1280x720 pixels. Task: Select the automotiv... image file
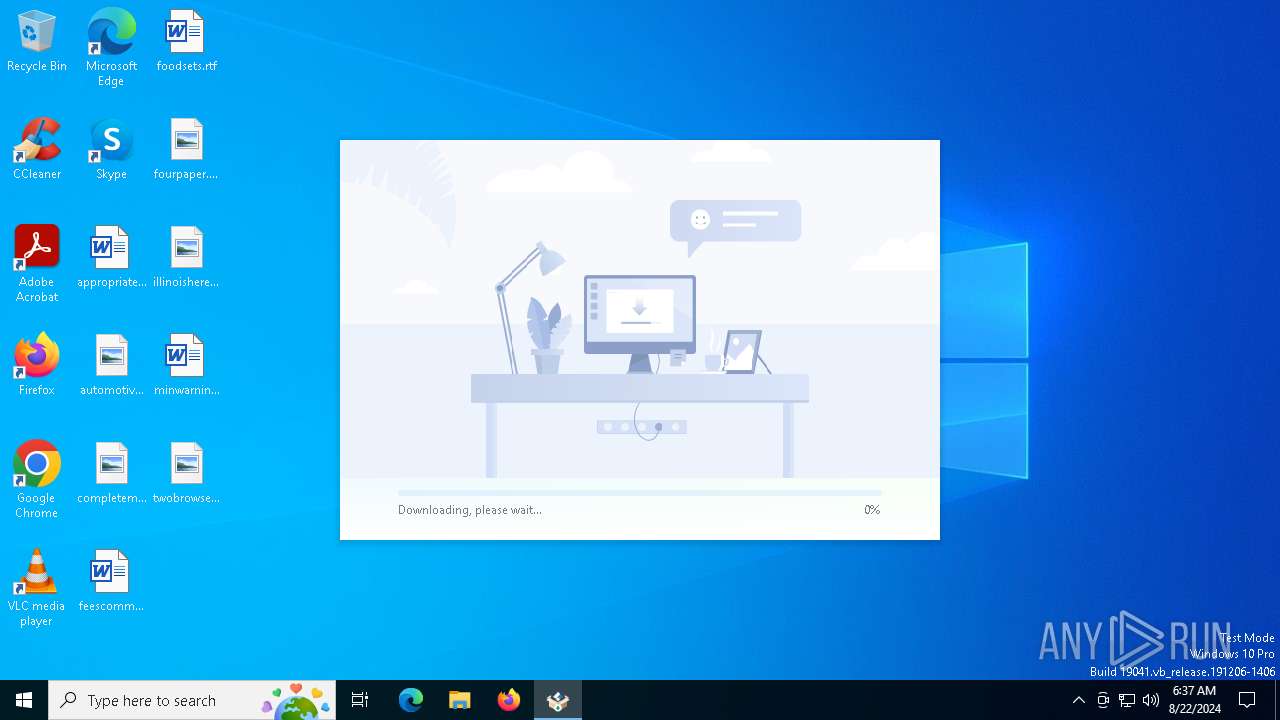click(111, 366)
